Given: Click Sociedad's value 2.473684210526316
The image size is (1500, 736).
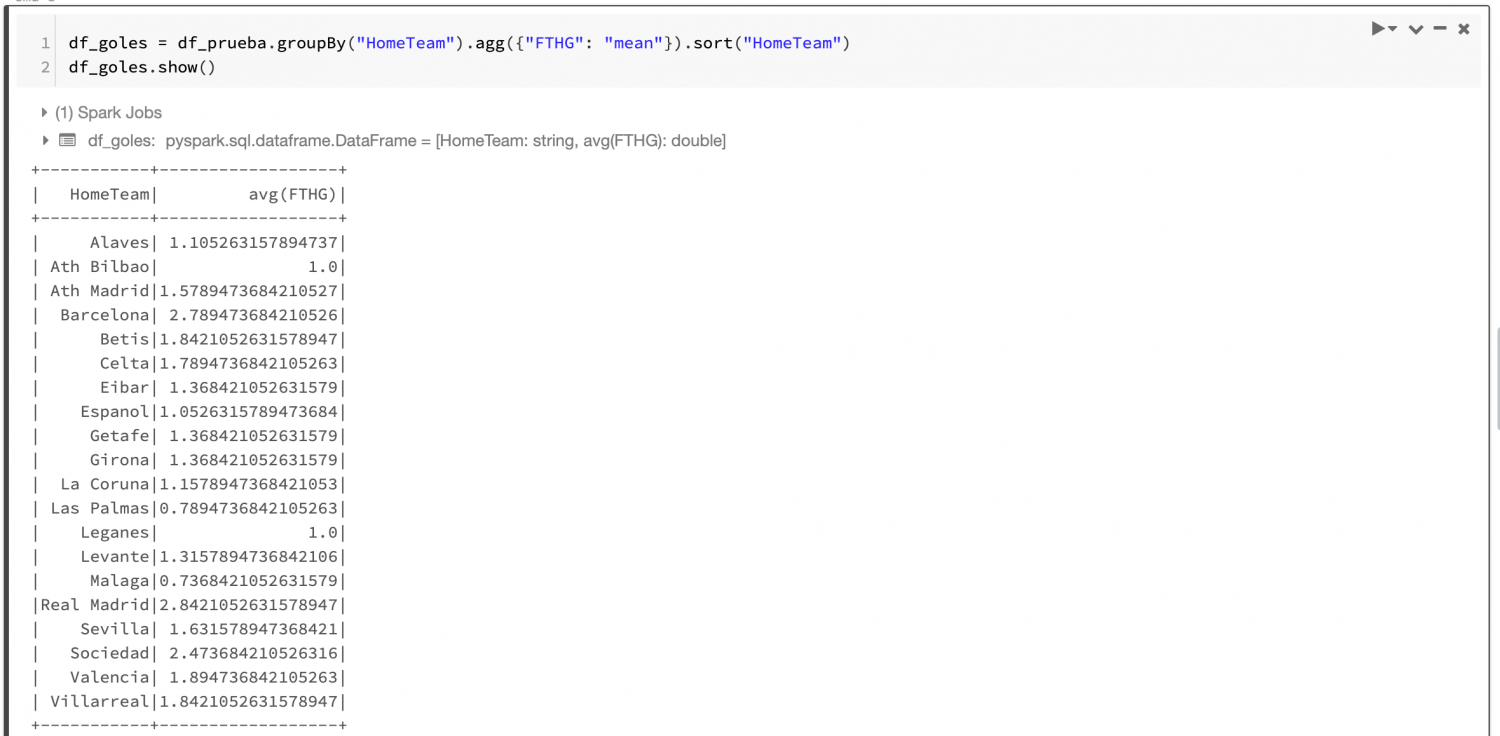Looking at the screenshot, I should 253,654.
